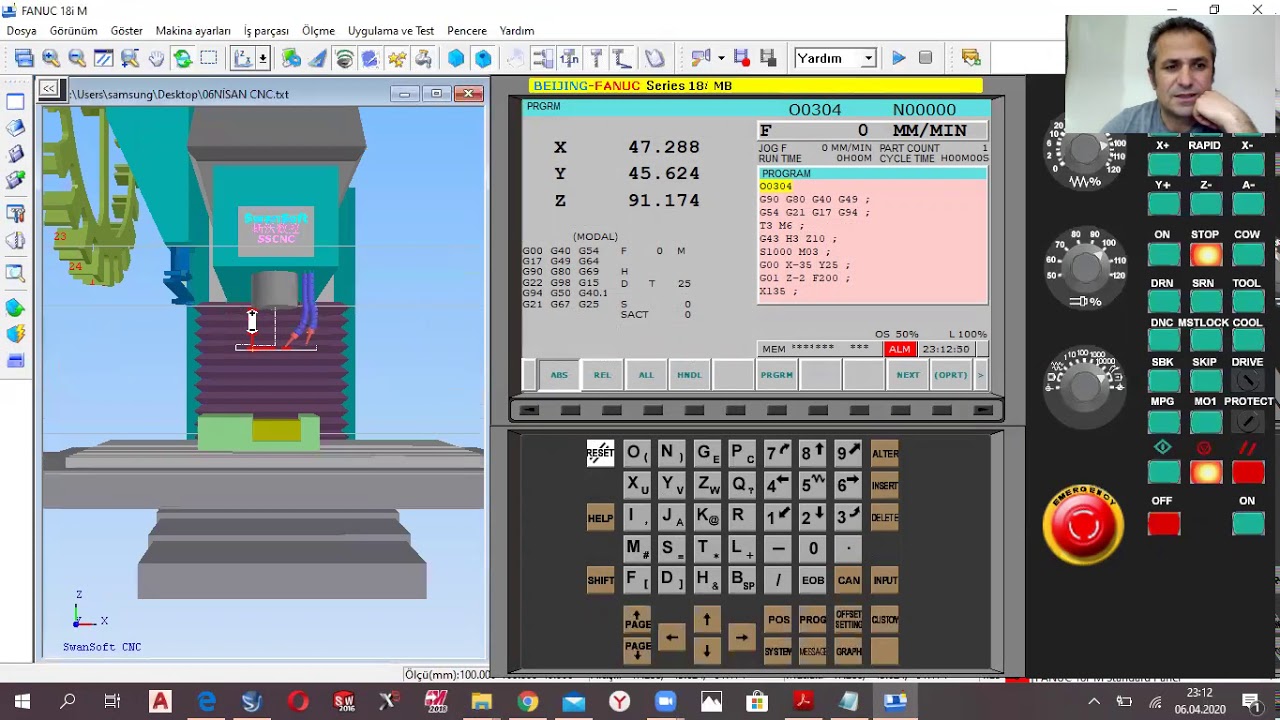Open the Windows Start menu
The height and width of the screenshot is (720, 1280).
tap(22, 701)
